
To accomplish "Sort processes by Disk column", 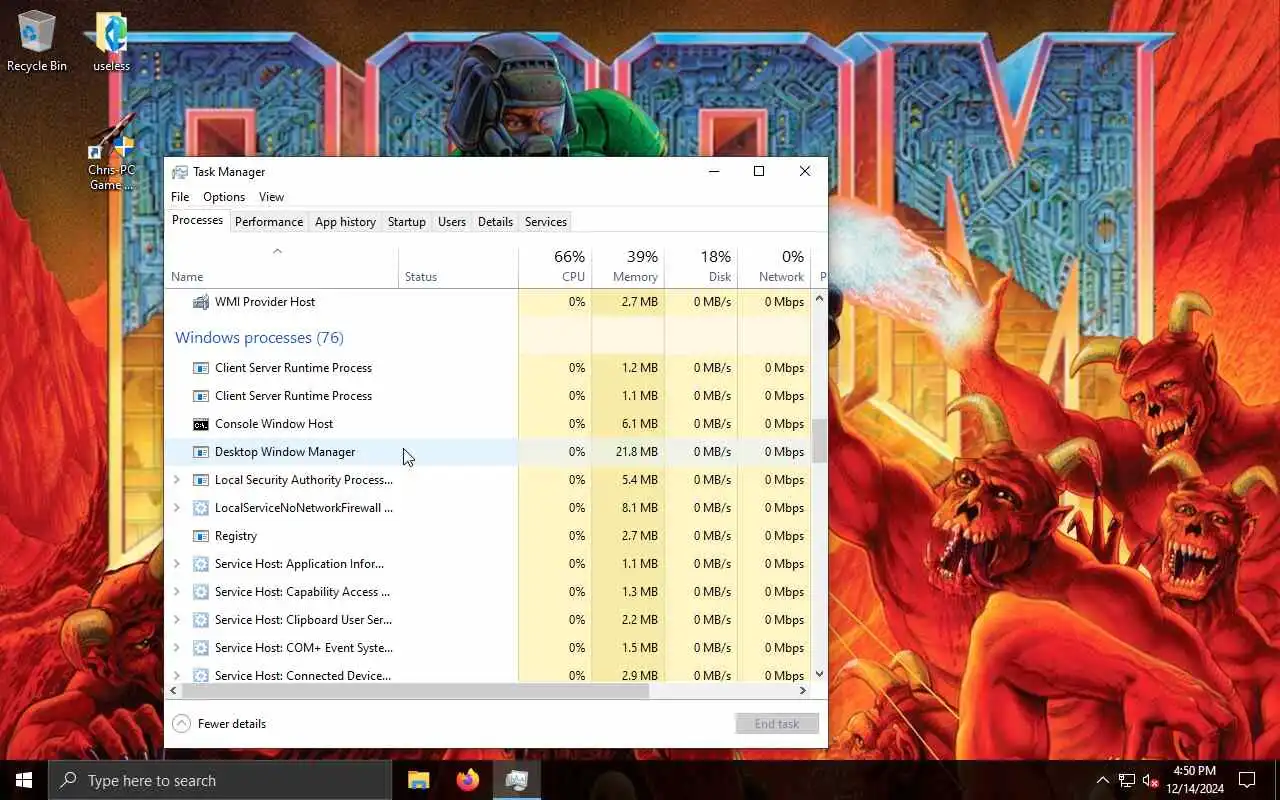I will (701, 266).
